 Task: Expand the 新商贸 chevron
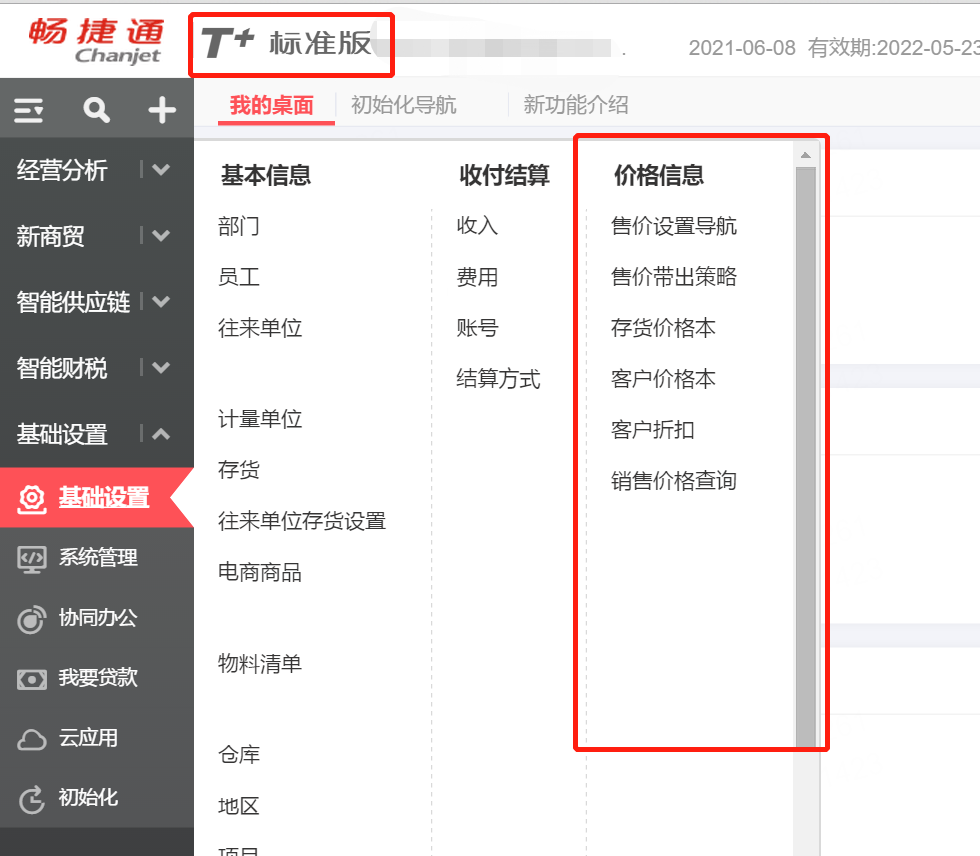pos(161,236)
